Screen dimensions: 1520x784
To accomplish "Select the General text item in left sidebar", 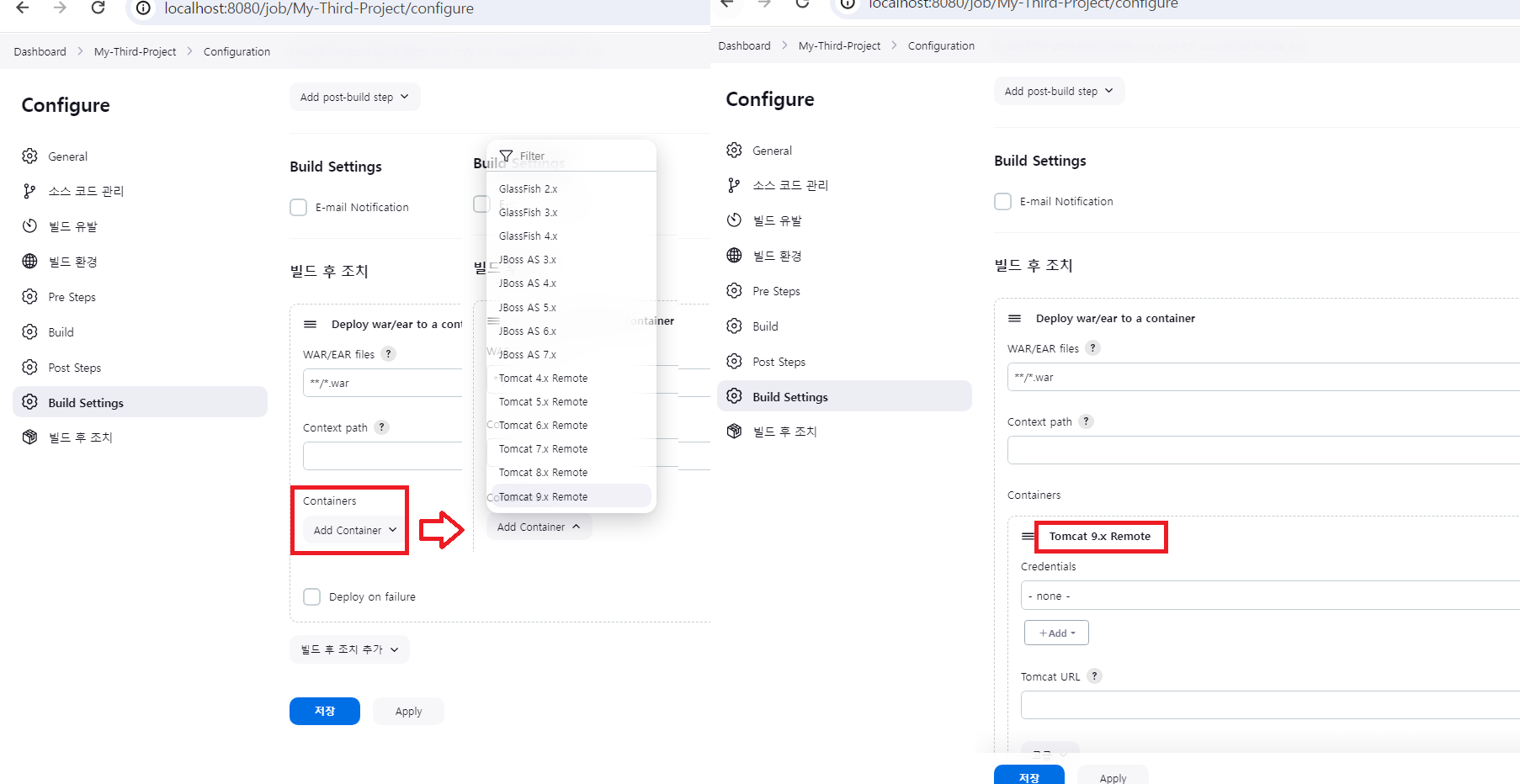I will pyautogui.click(x=67, y=156).
